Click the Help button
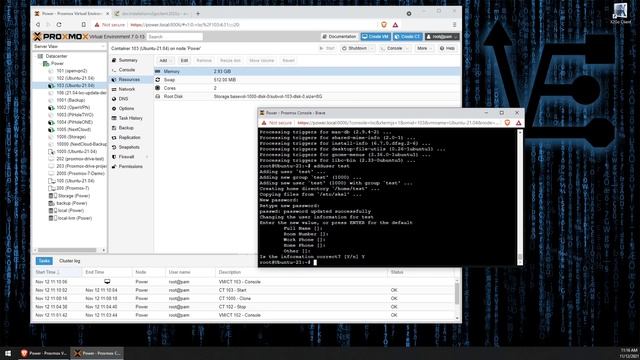Viewport: 640px width, 360px height. click(x=447, y=49)
